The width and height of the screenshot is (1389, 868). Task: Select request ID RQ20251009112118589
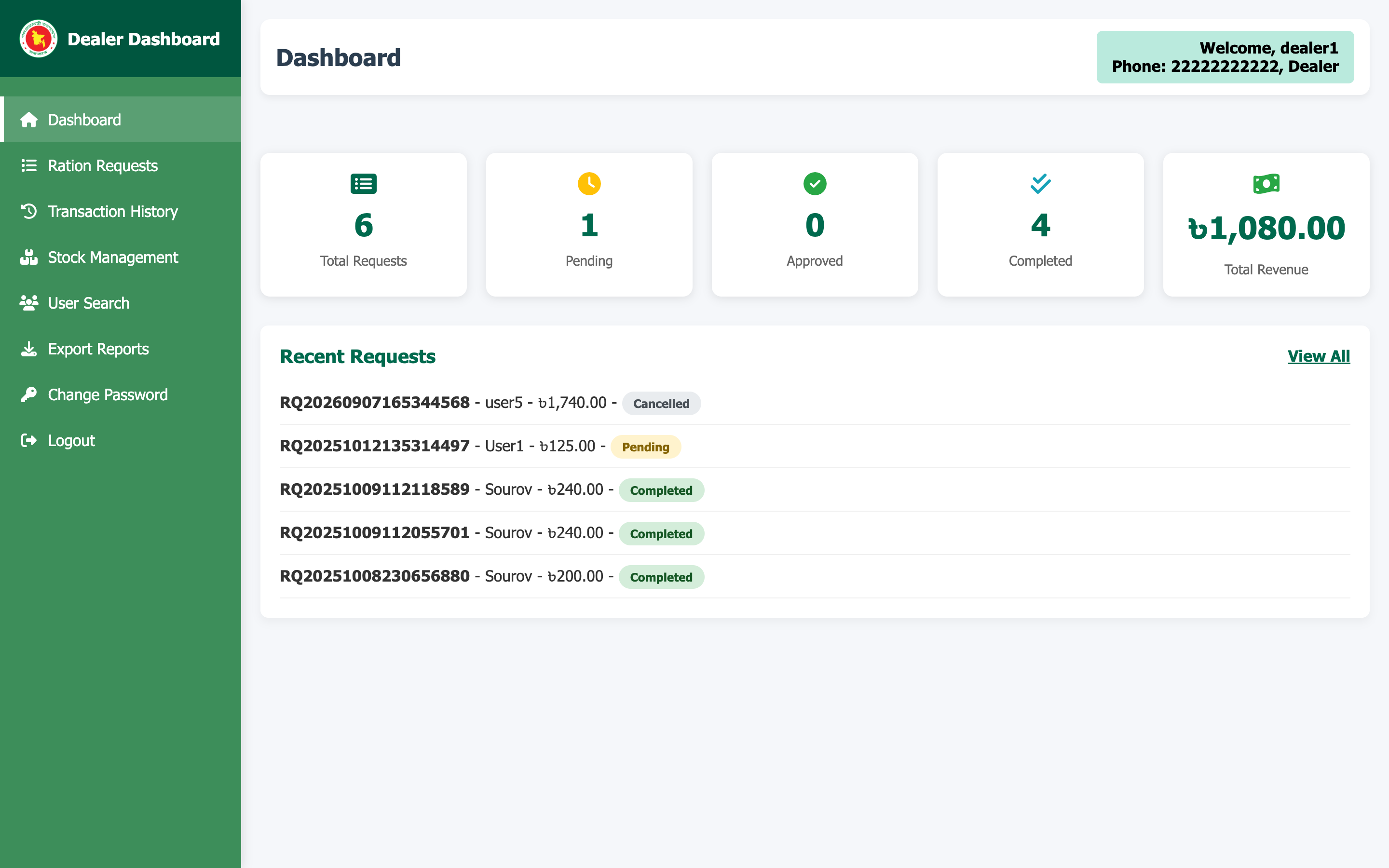coord(375,489)
